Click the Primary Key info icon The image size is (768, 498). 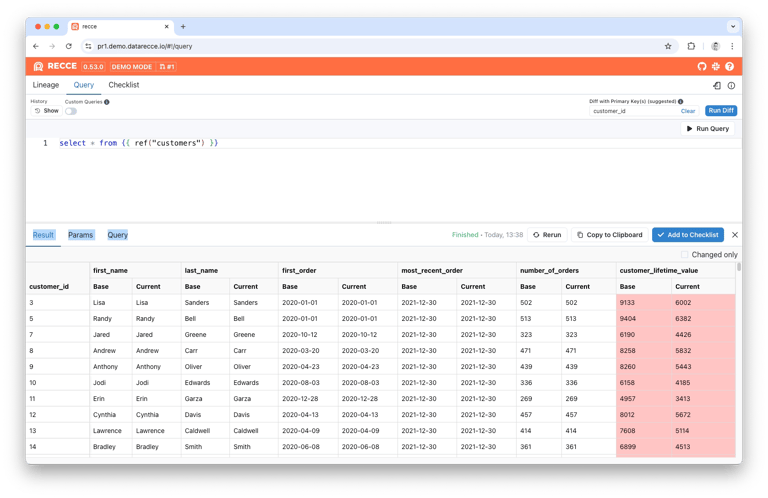680,101
